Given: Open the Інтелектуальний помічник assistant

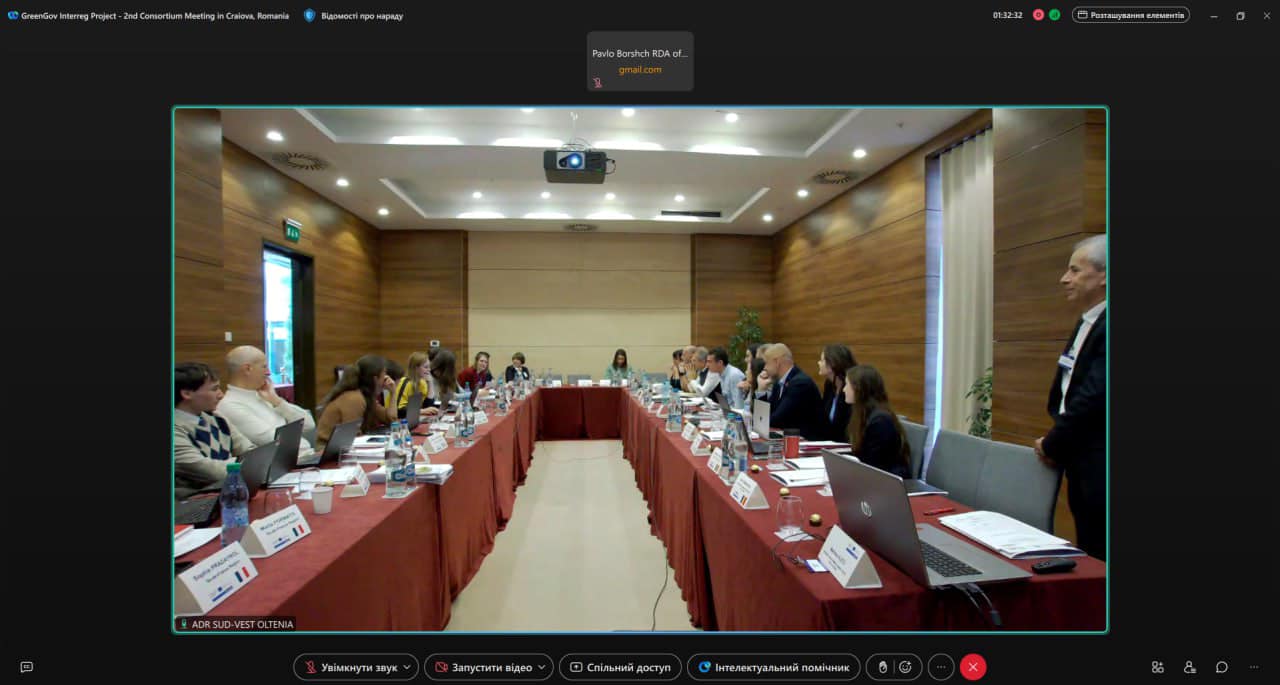Looking at the screenshot, I should coord(774,667).
